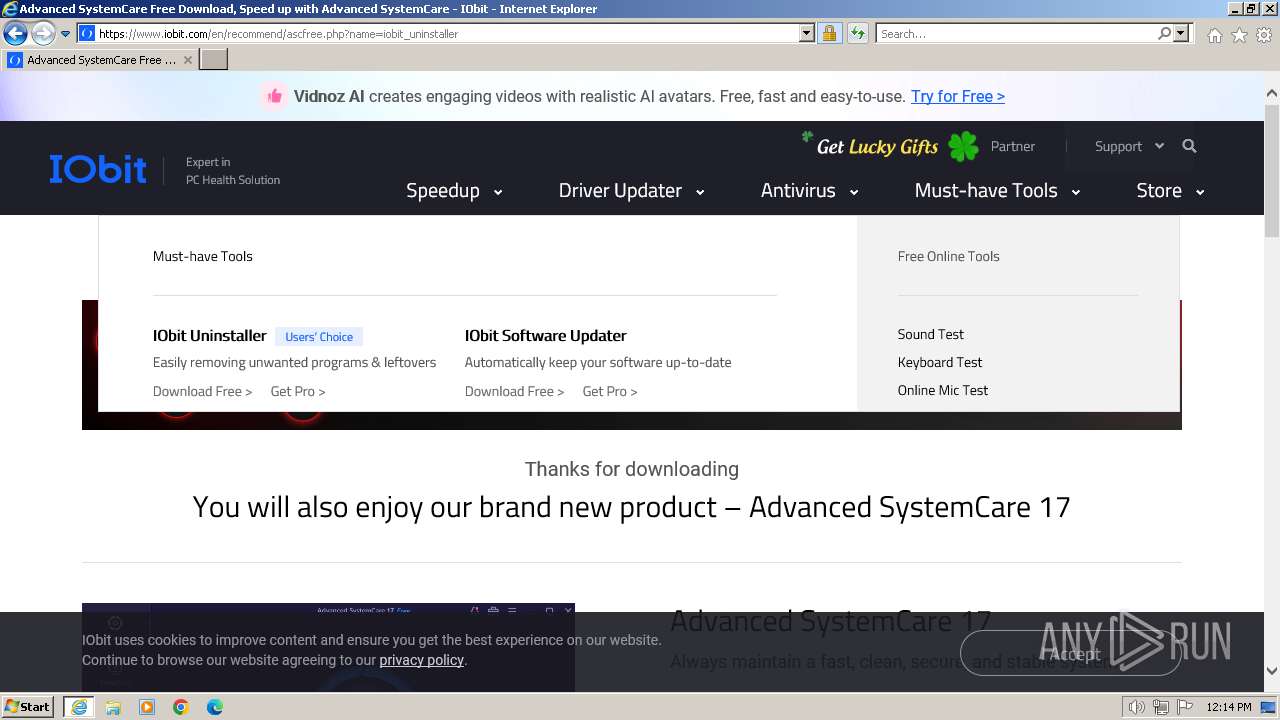
Task: Click the taskbar clock 12:14 PM
Action: [x=1229, y=707]
